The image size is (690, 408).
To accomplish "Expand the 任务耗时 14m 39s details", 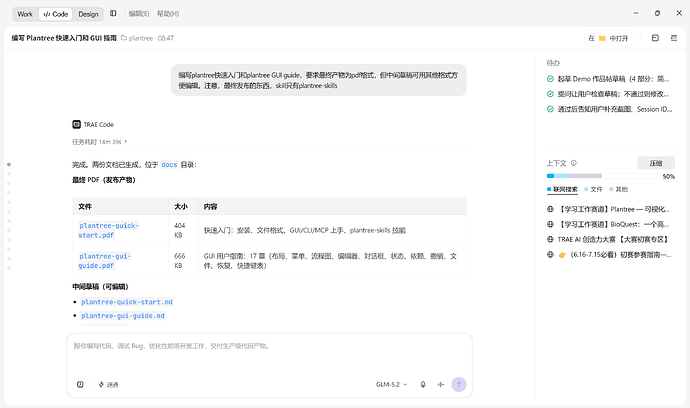I will click(99, 142).
